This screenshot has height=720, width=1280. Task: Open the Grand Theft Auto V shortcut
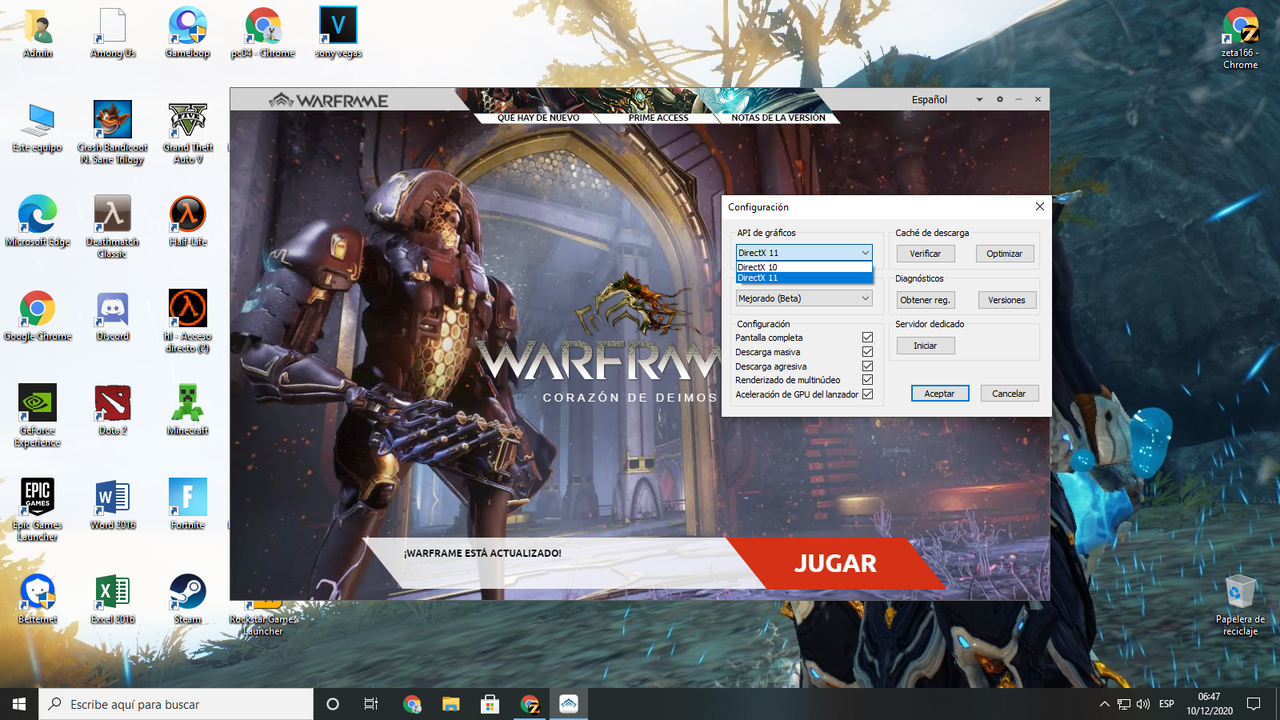(x=187, y=133)
